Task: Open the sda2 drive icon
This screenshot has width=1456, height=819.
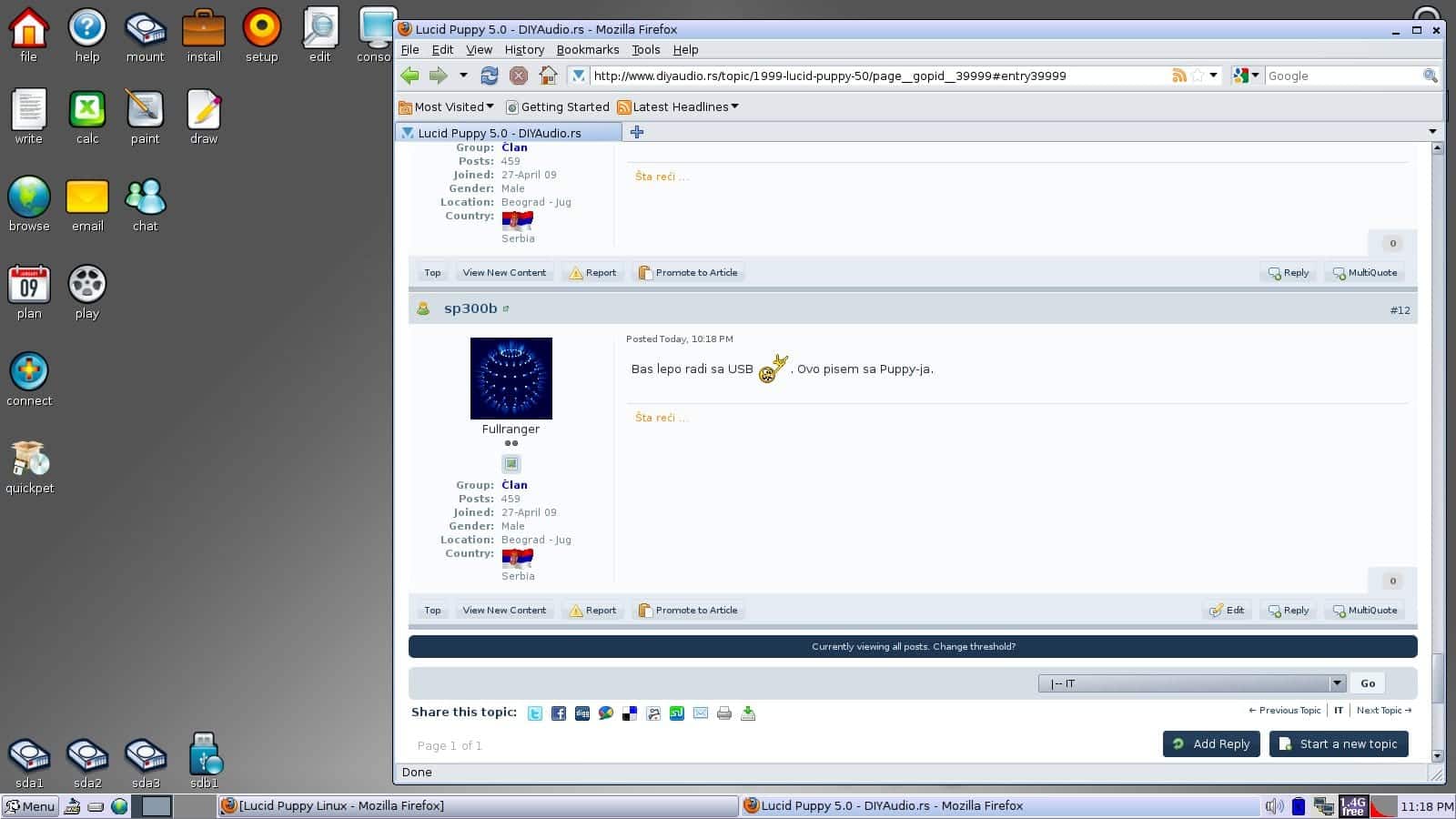Action: [87, 763]
